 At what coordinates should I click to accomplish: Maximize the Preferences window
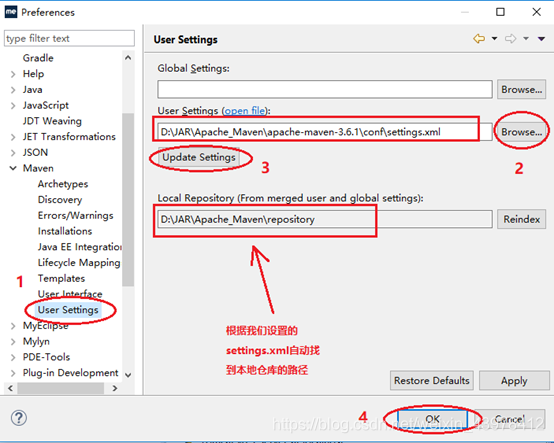click(x=500, y=12)
